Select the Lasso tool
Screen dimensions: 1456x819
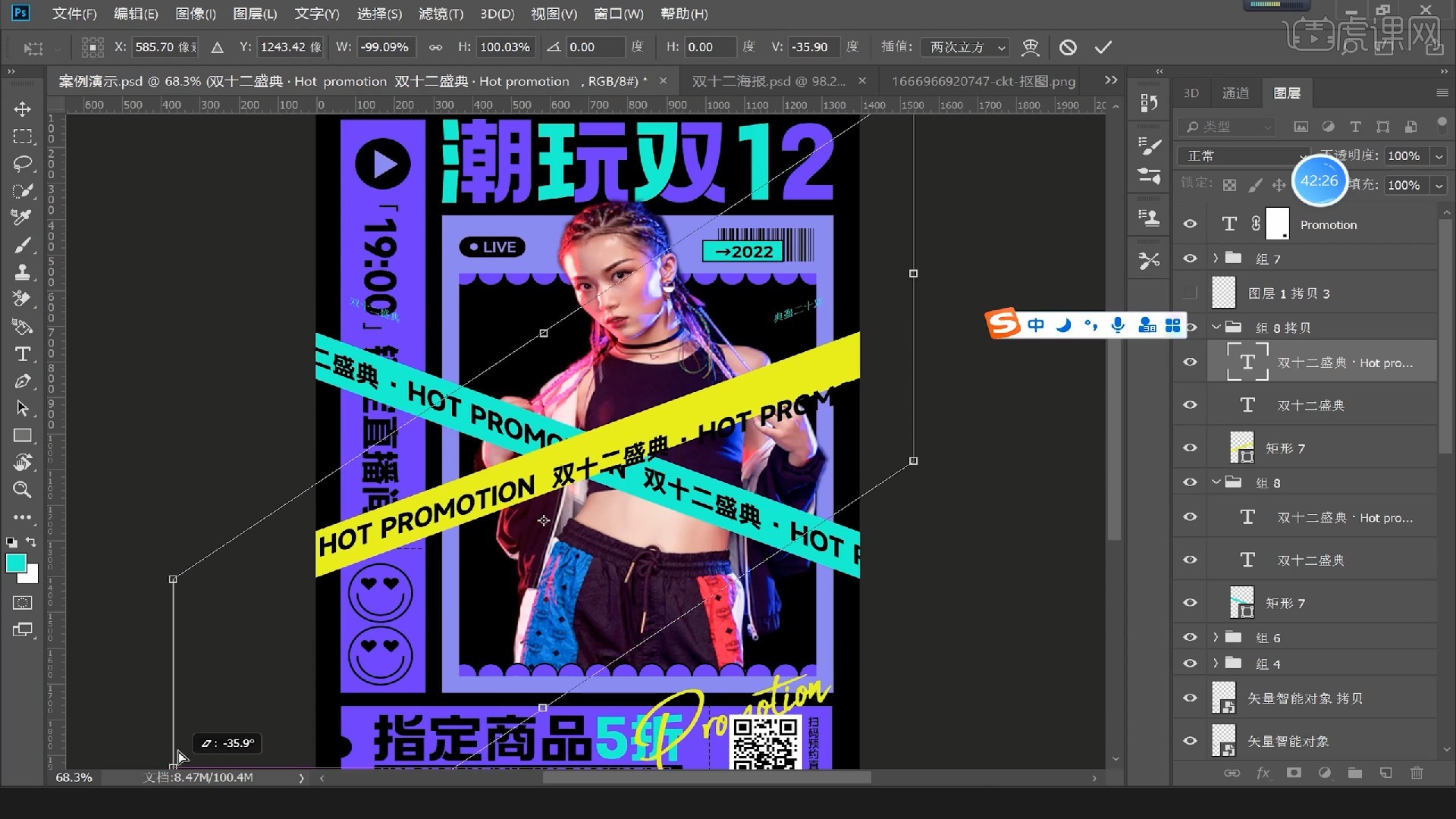[x=22, y=163]
